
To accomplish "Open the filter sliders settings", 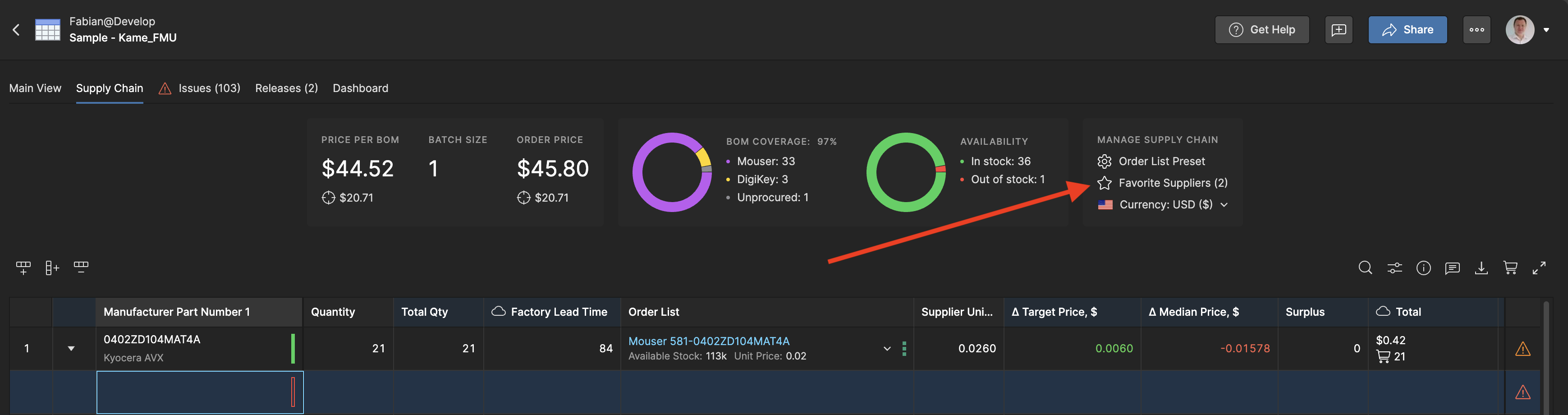I will 1394,267.
